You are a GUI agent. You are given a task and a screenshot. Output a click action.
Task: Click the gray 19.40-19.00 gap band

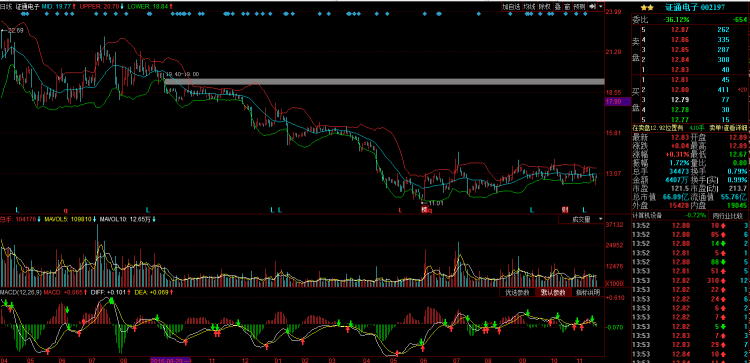[385, 82]
